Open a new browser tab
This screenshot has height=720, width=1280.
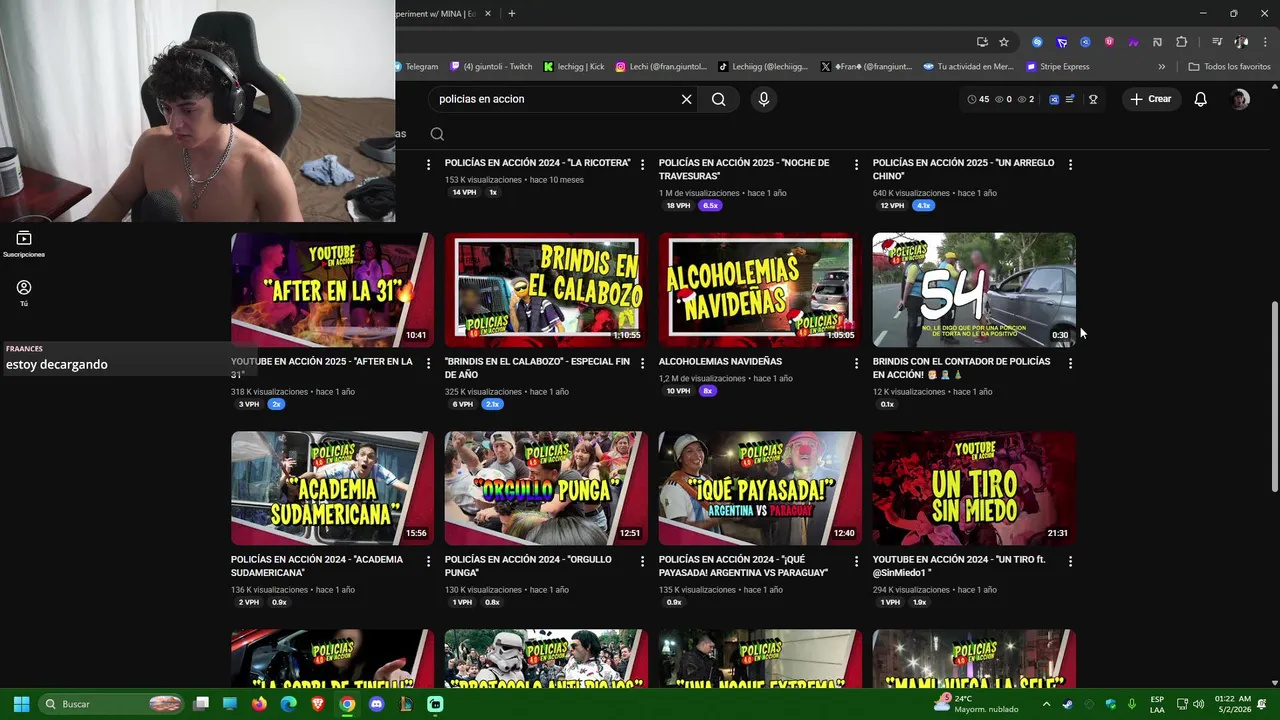pyautogui.click(x=511, y=14)
